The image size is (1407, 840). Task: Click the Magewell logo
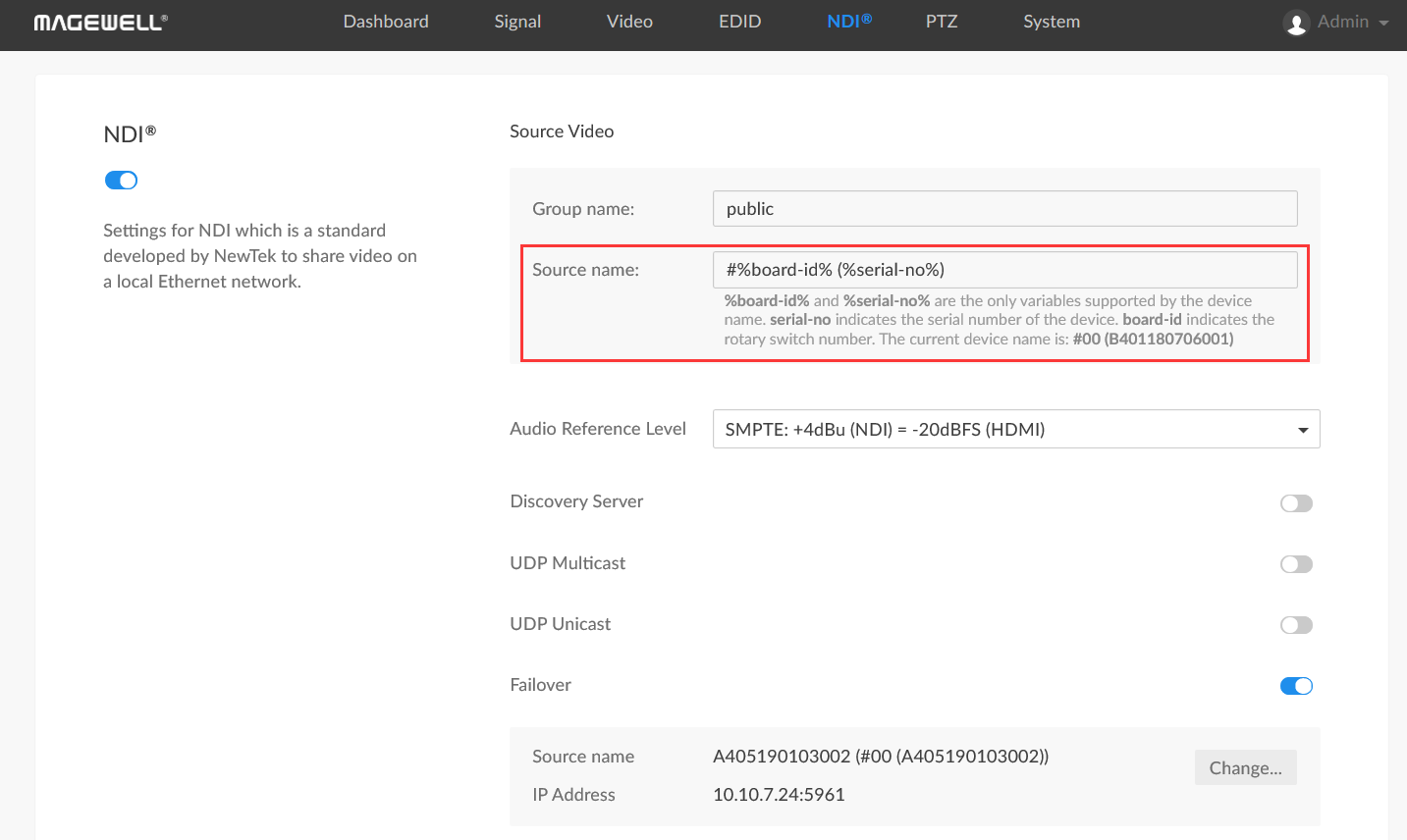coord(100,22)
